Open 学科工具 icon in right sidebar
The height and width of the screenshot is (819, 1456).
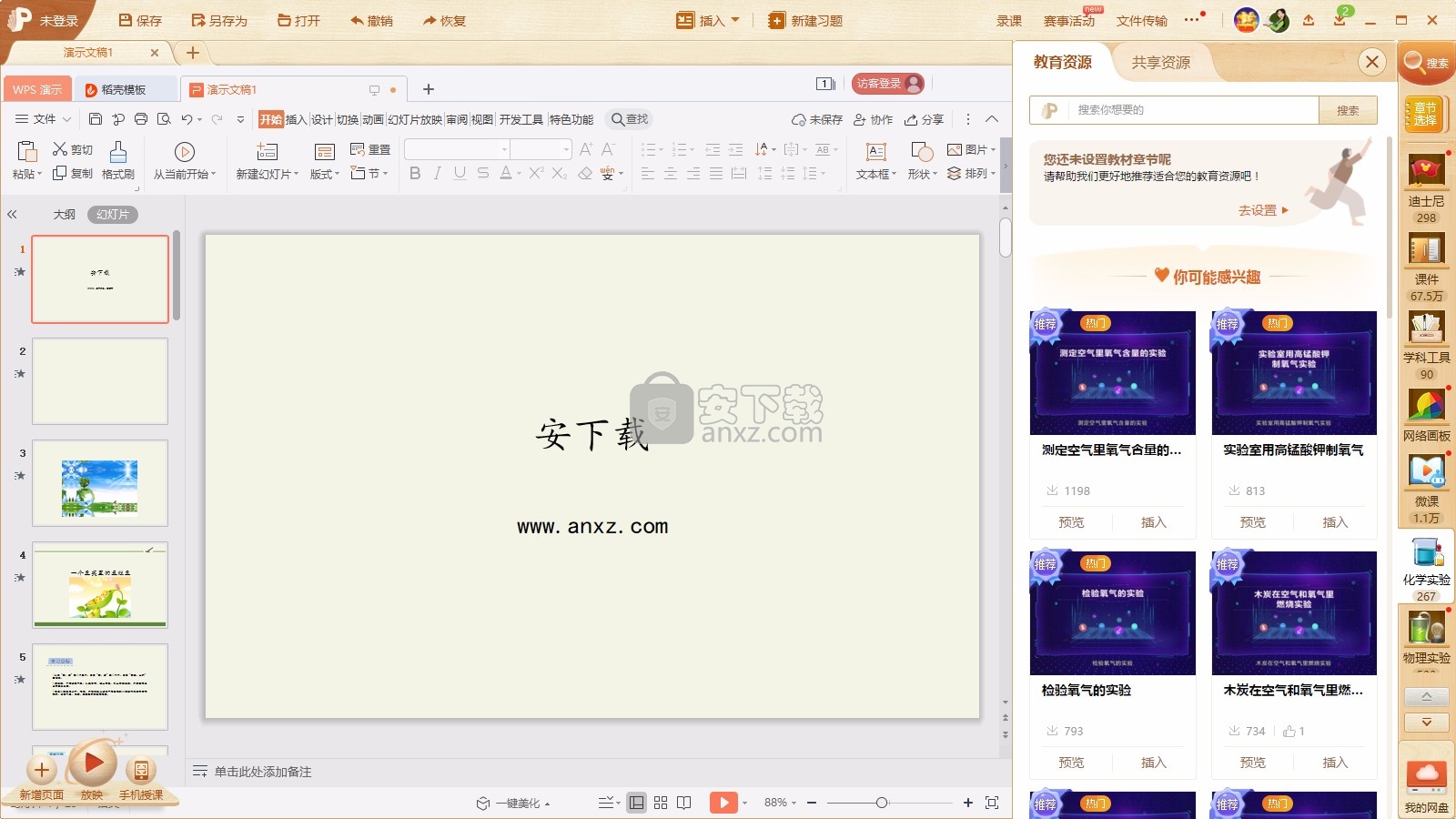[x=1426, y=328]
